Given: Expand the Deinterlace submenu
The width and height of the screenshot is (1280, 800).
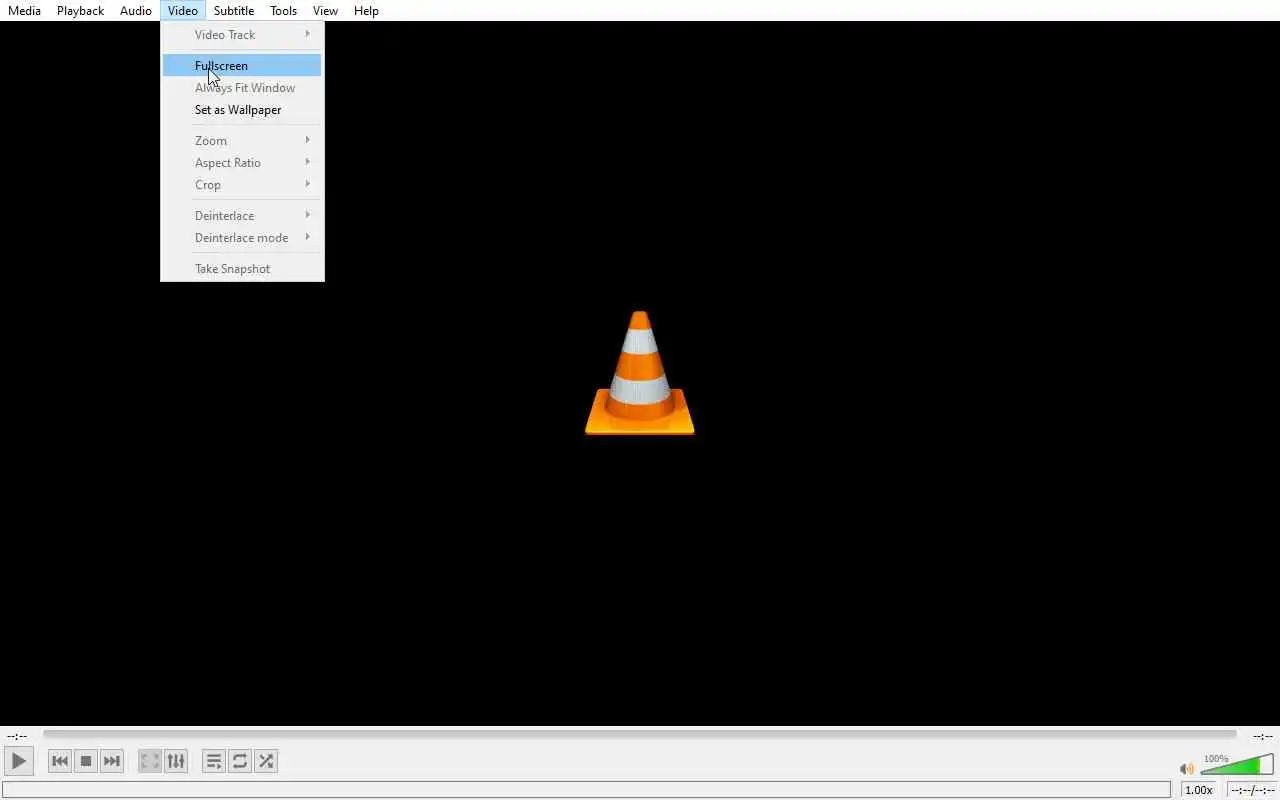Looking at the screenshot, I should tap(242, 215).
